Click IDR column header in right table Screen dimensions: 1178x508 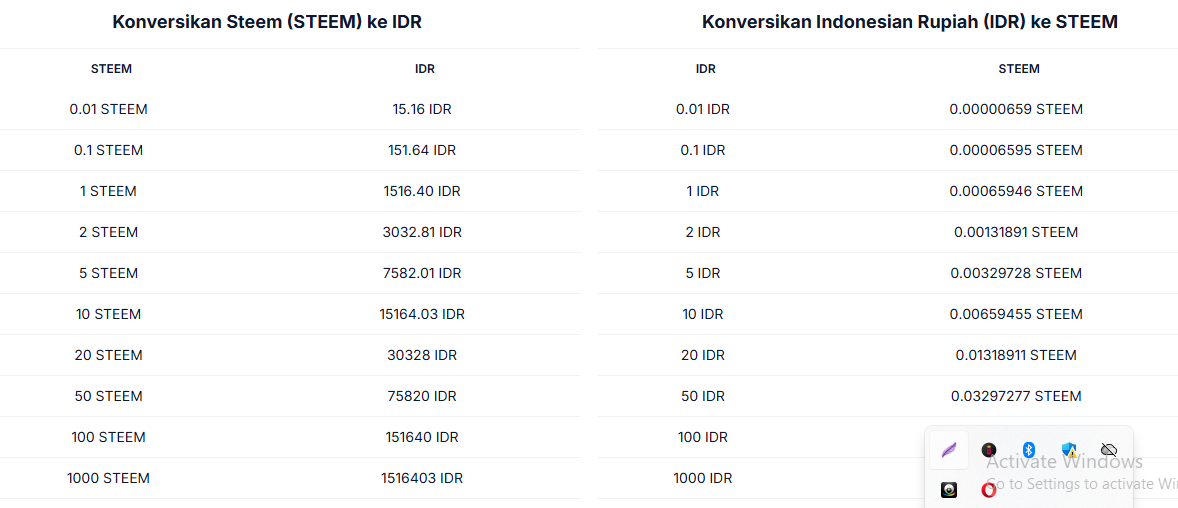[705, 68]
